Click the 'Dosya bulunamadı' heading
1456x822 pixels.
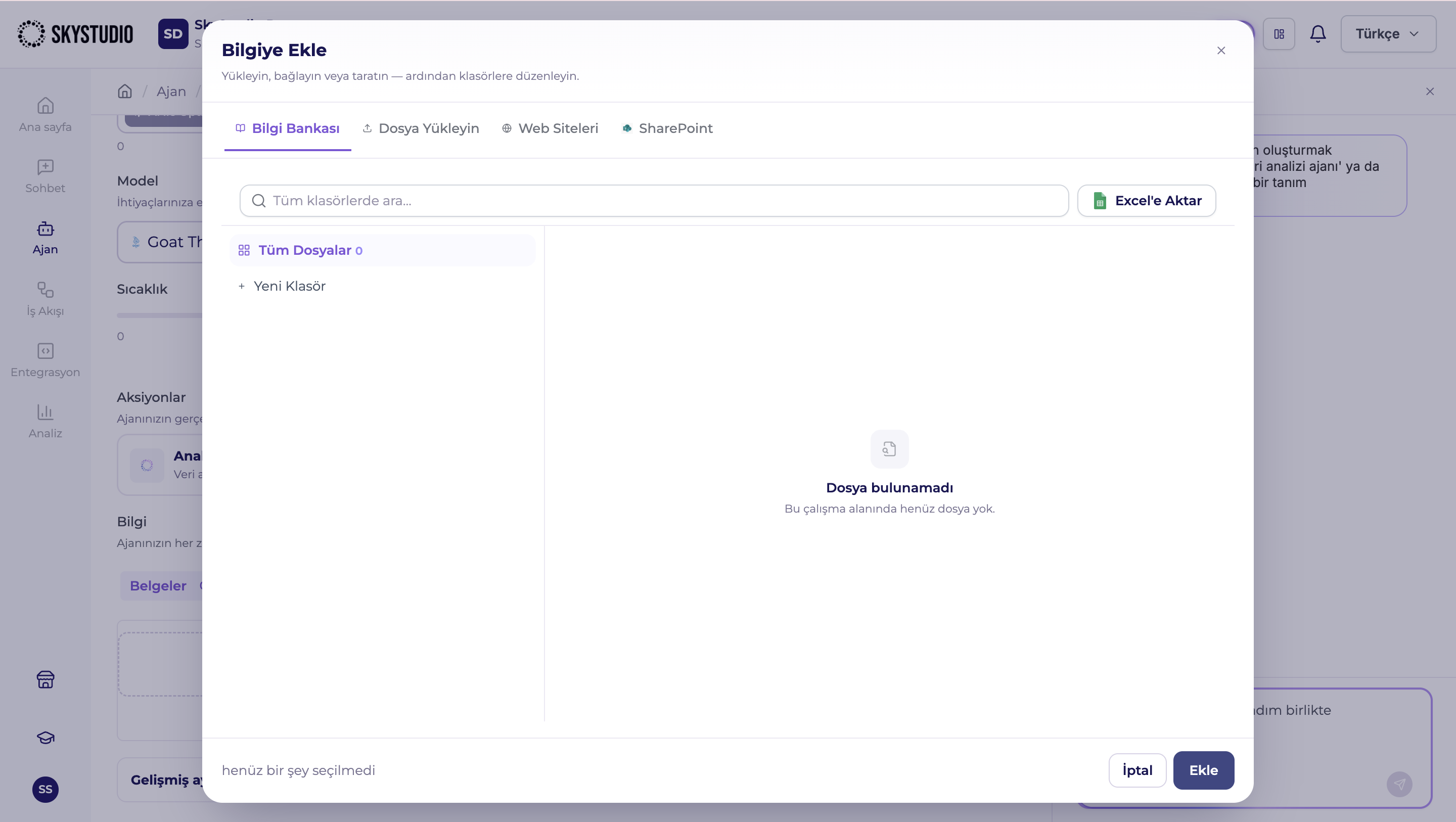890,488
